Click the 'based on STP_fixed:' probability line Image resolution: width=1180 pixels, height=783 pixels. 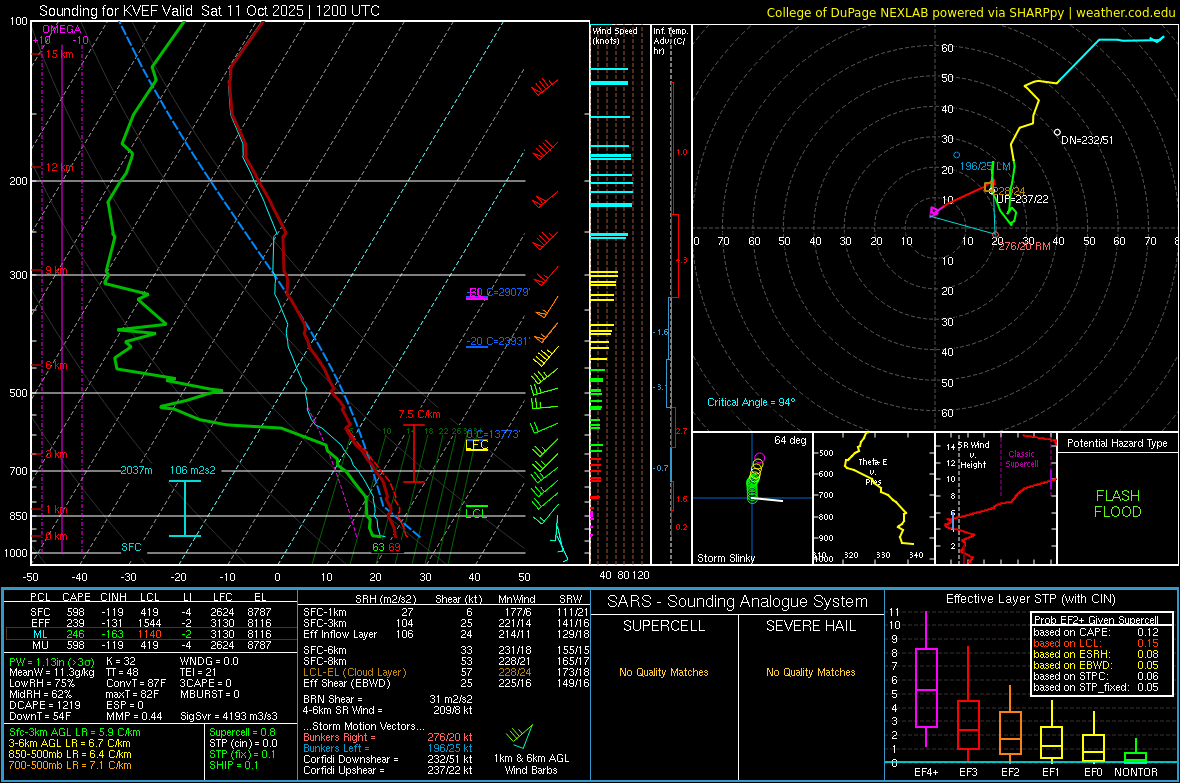(x=1096, y=687)
